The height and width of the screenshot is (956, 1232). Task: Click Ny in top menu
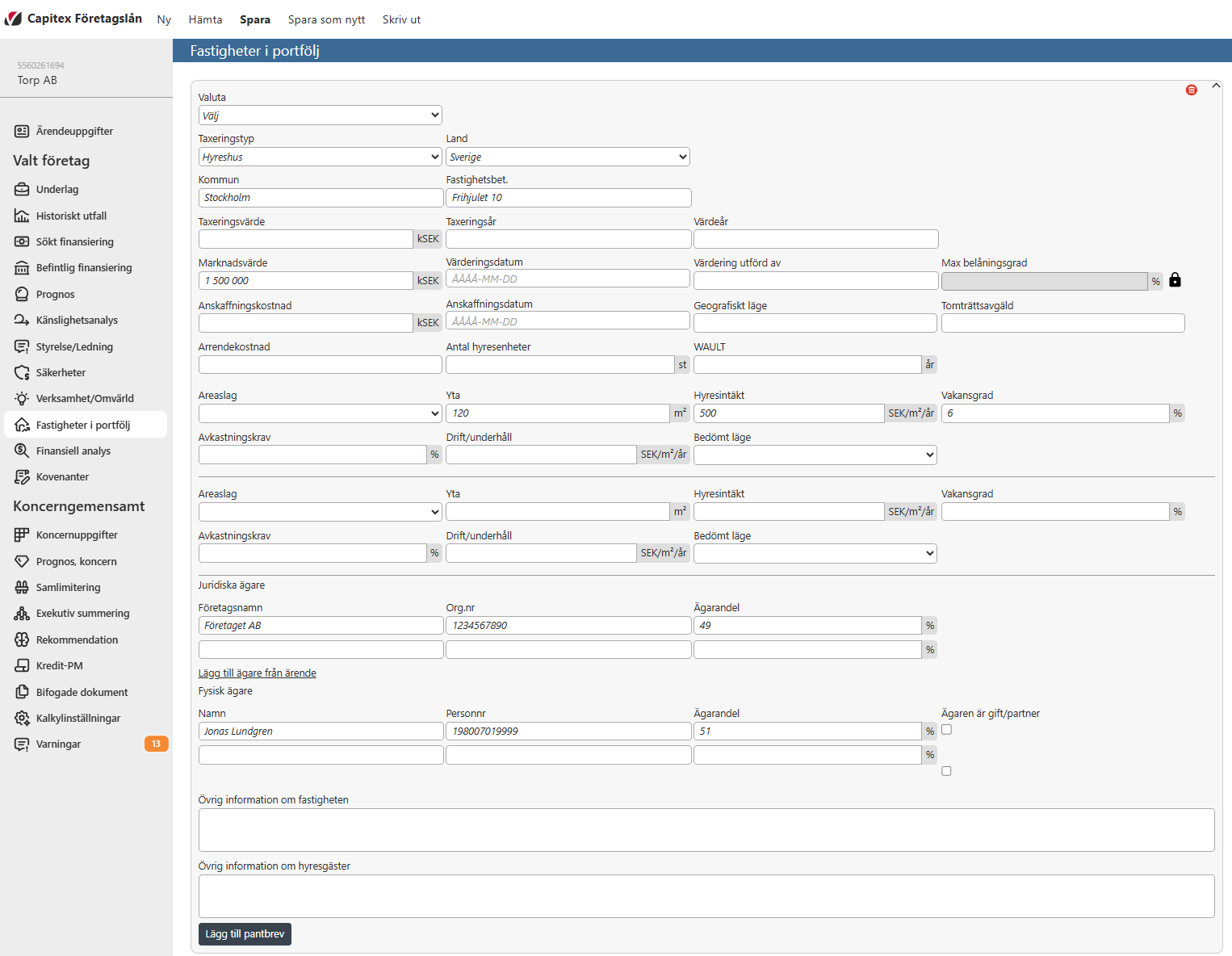click(164, 19)
